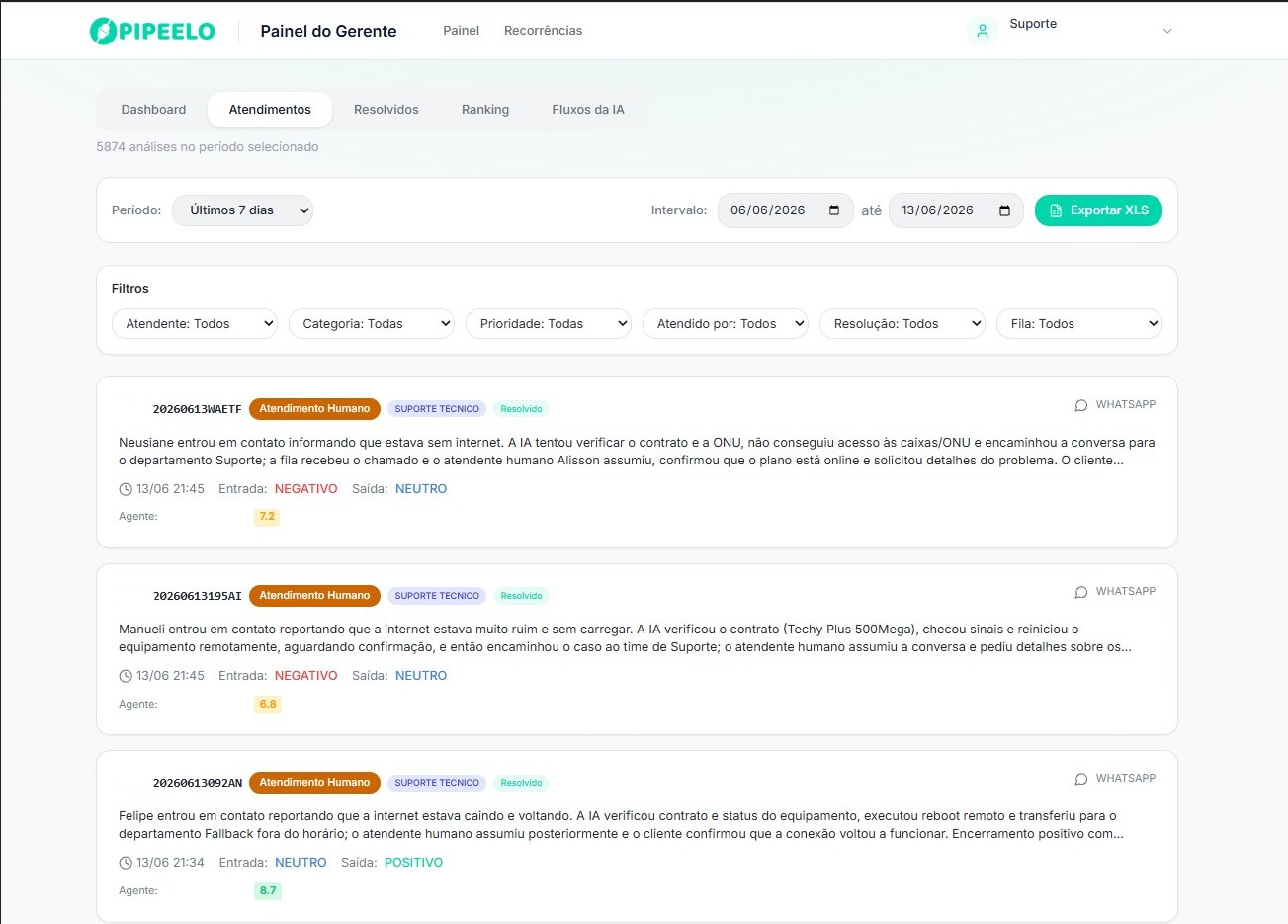Click WhatsApp chat icon on ticket 20260613195AI
This screenshot has width=1288, height=924.
point(1081,592)
